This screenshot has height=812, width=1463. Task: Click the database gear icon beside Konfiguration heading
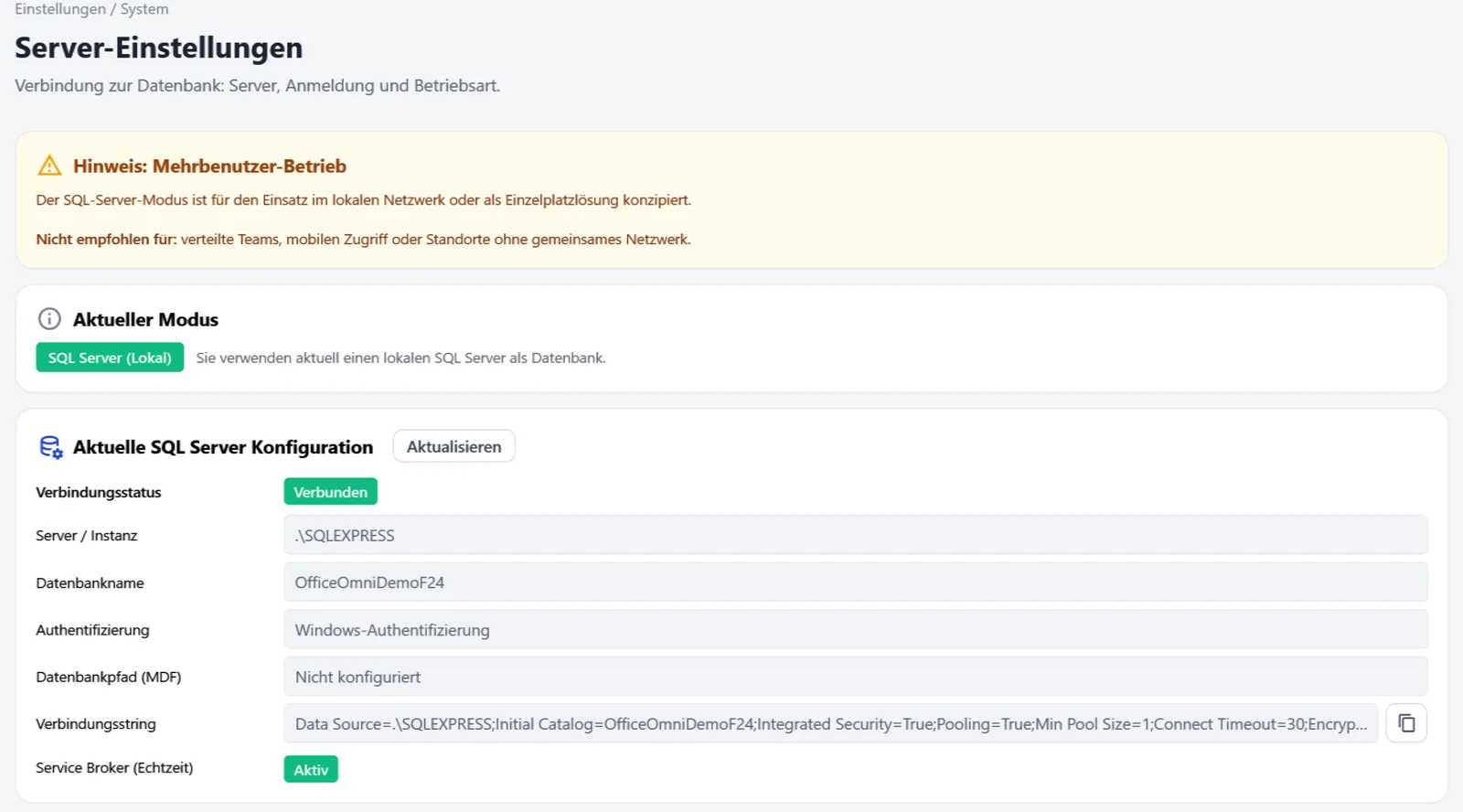pos(50,447)
